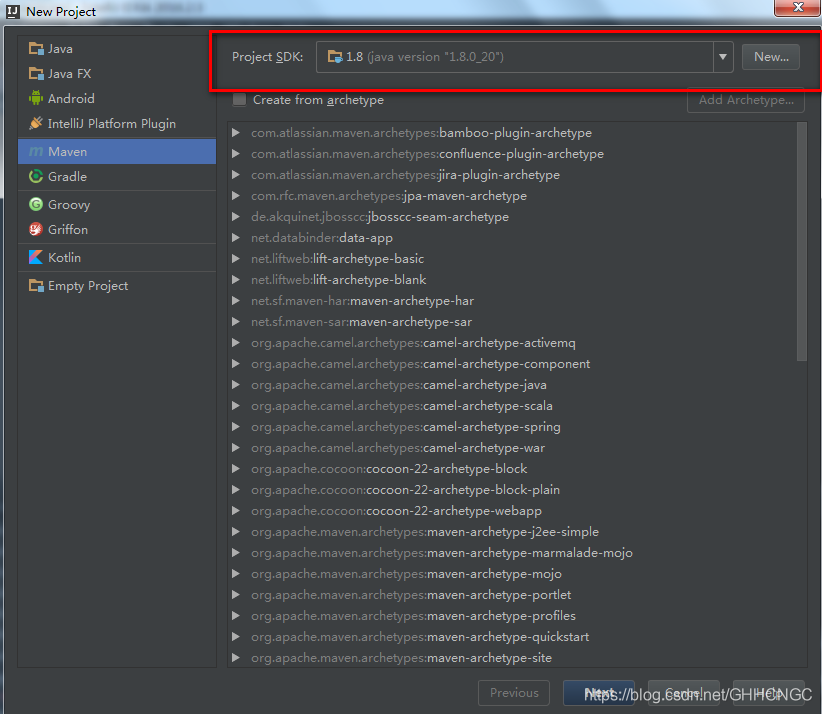
Task: Enable Create from archetype checkbox
Action: coord(240,100)
